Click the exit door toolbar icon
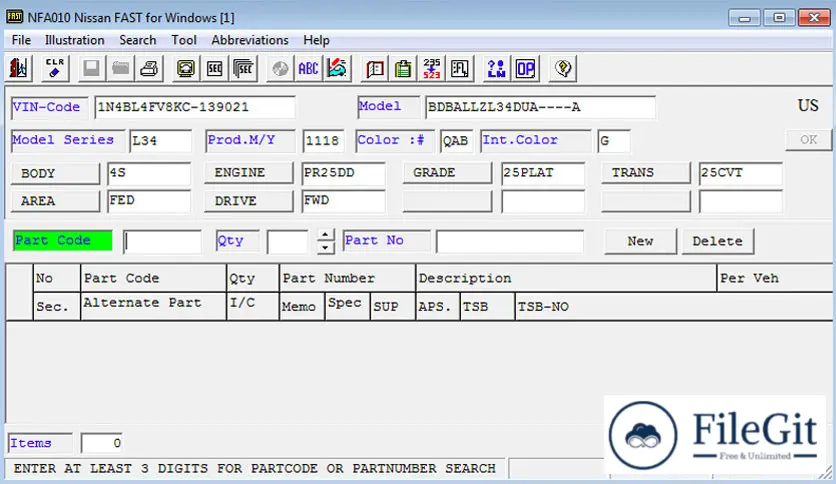The height and width of the screenshot is (484, 836). [18, 68]
